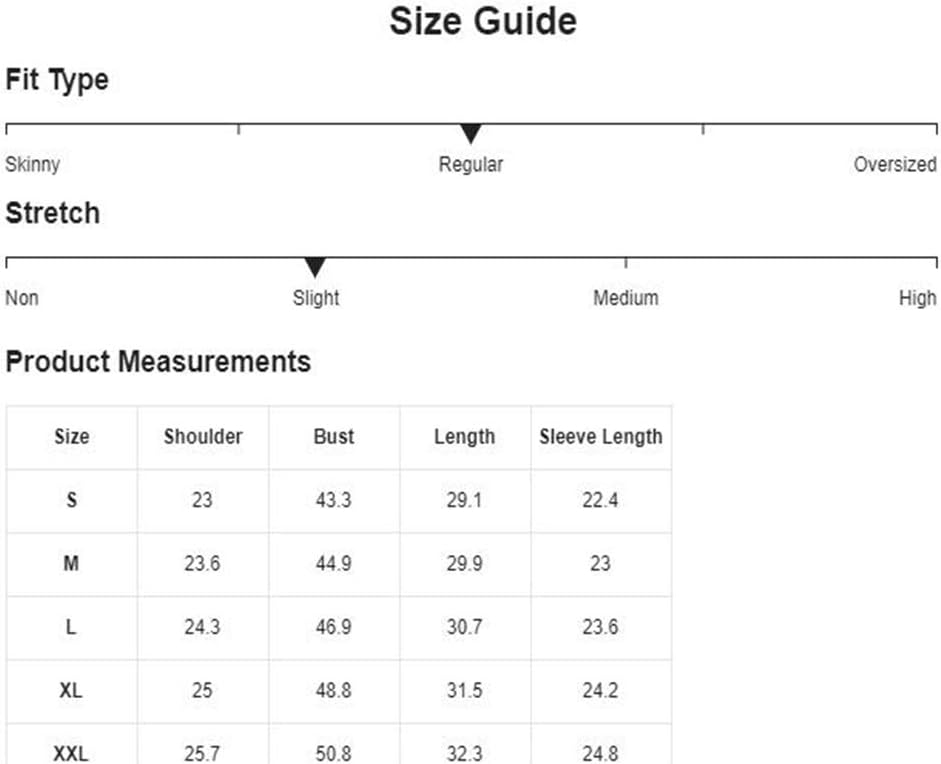This screenshot has width=941, height=764.
Task: Click the Non stretch label
Action: point(22,298)
